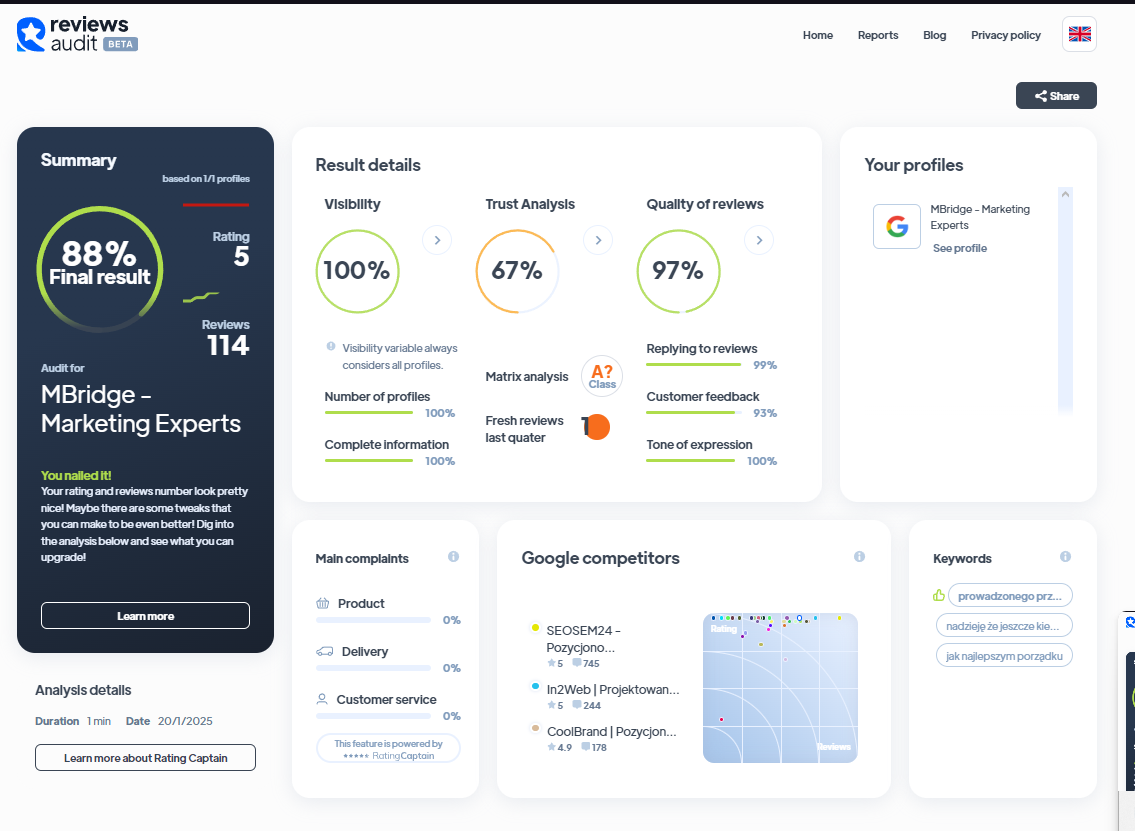
Task: Click the info icon beside Keywords
Action: (x=1066, y=557)
